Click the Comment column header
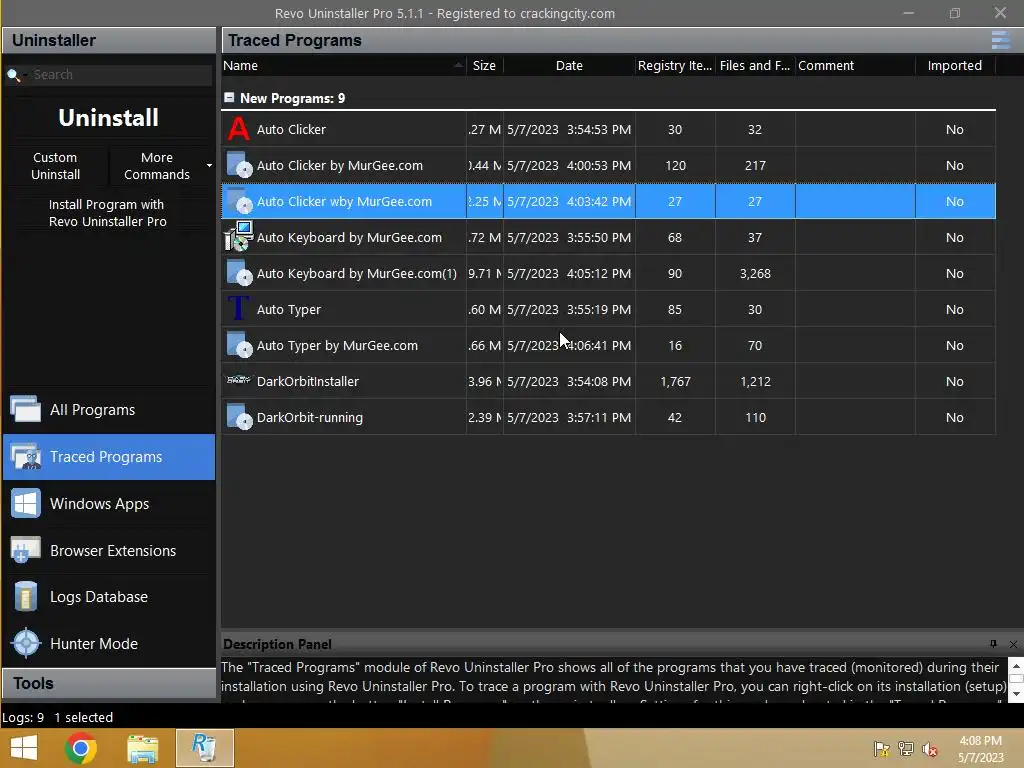 coord(855,65)
